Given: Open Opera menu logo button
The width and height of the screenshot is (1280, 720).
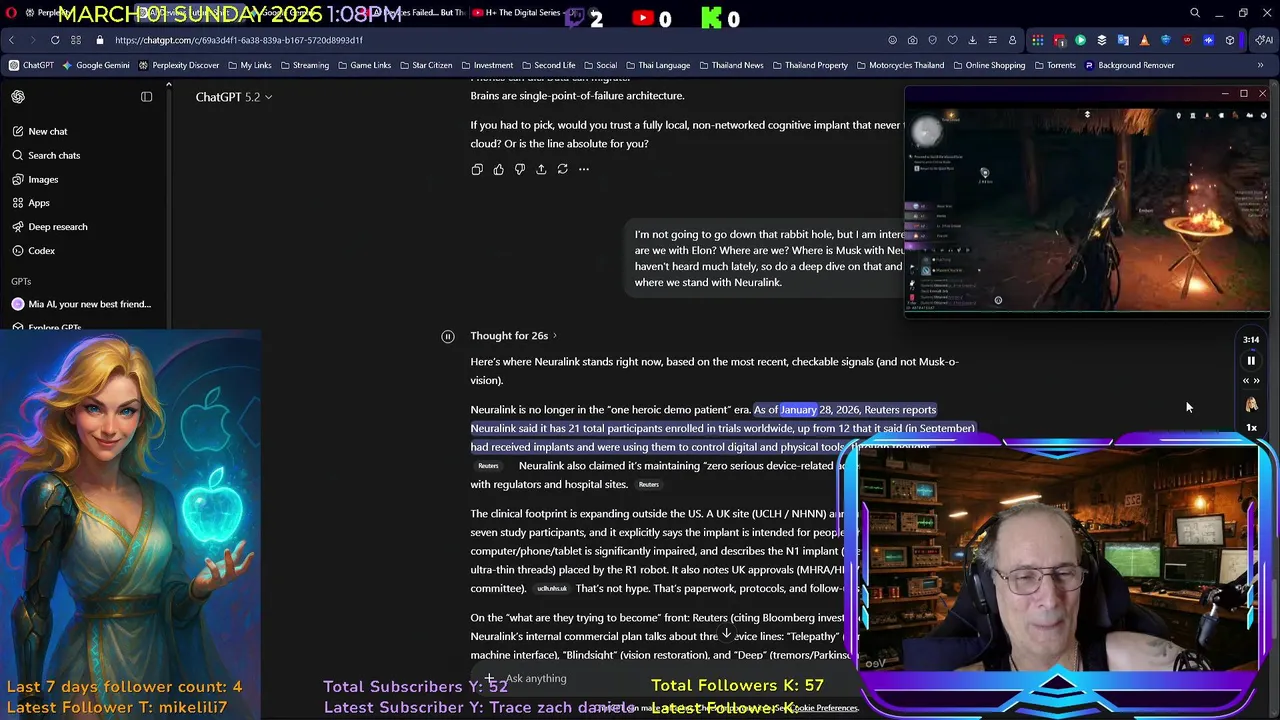Looking at the screenshot, I should coord(11,13).
